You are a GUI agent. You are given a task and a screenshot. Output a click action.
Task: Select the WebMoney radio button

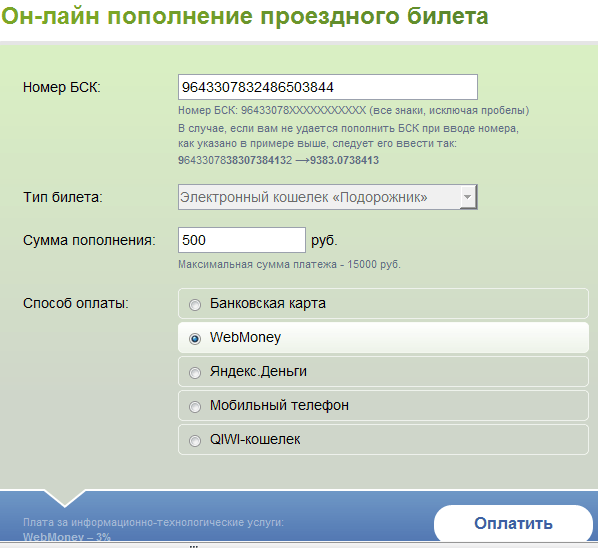click(x=195, y=339)
